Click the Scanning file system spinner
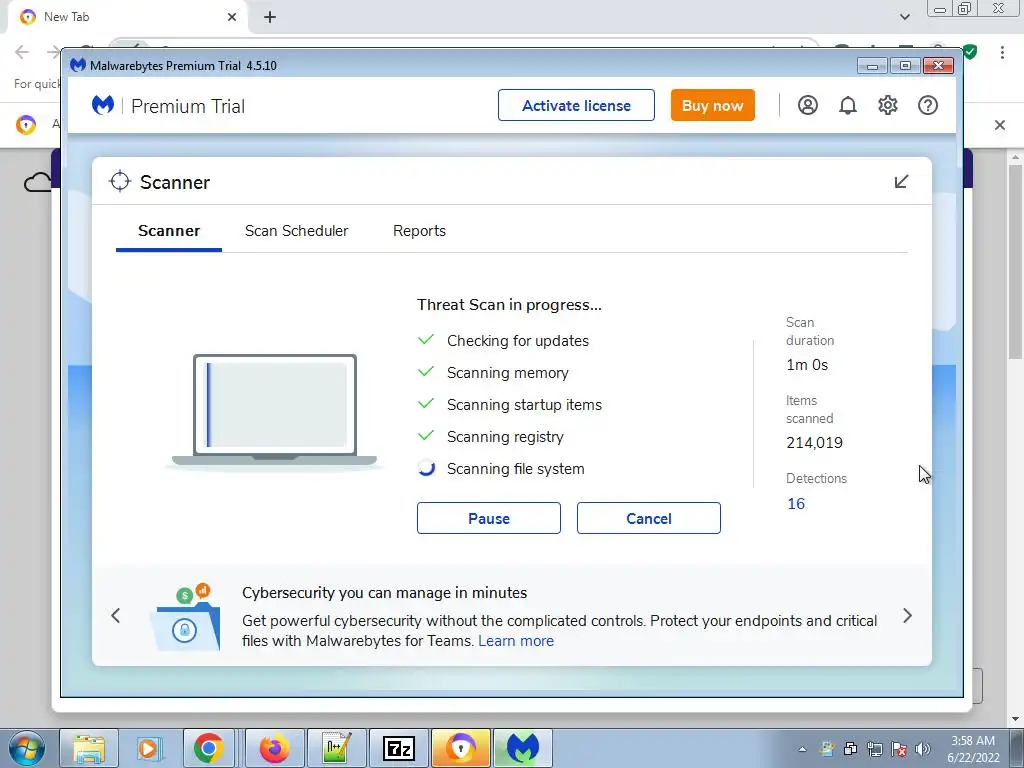The height and width of the screenshot is (768, 1024). pyautogui.click(x=426, y=468)
